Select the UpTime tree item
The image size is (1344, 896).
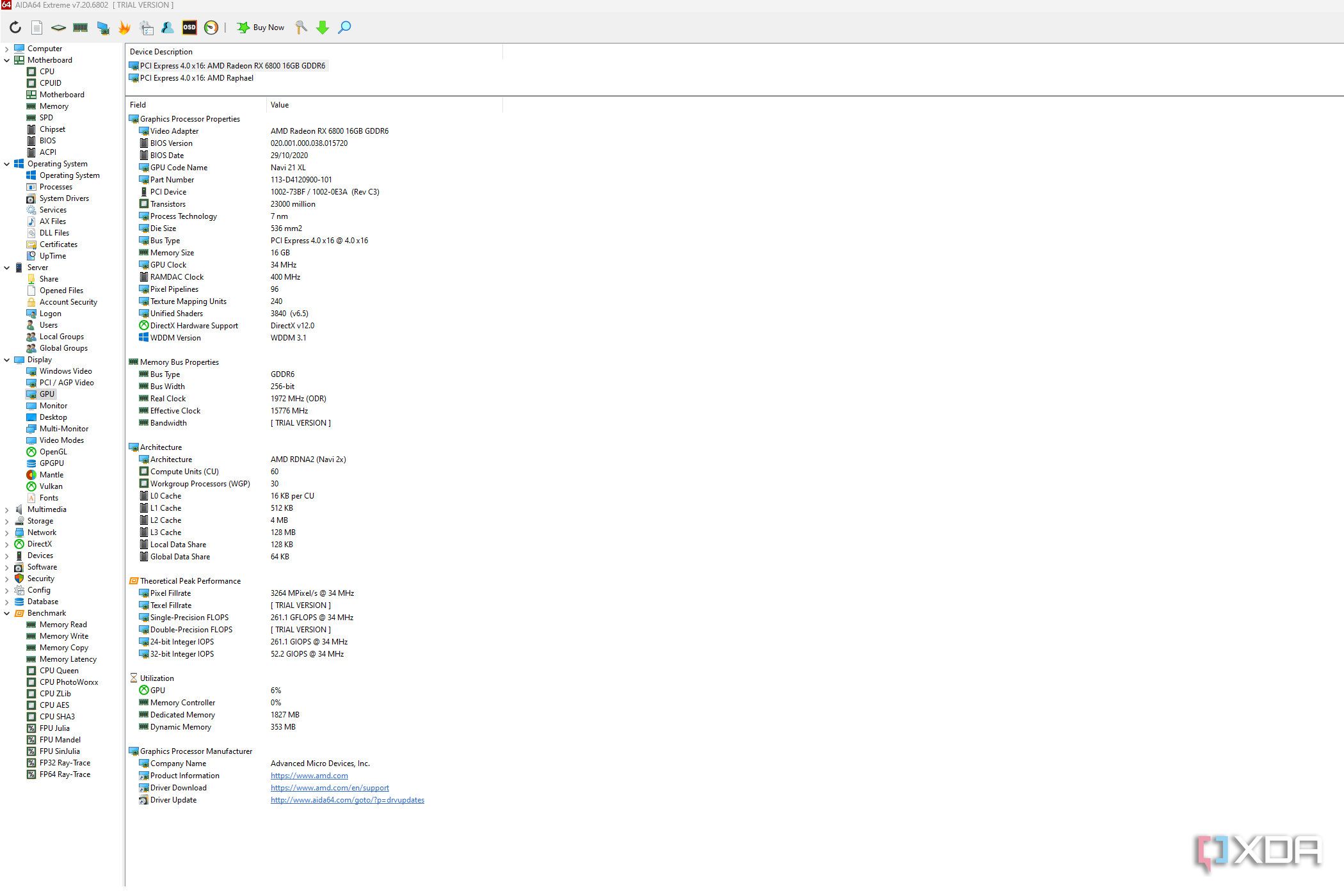pyautogui.click(x=46, y=256)
